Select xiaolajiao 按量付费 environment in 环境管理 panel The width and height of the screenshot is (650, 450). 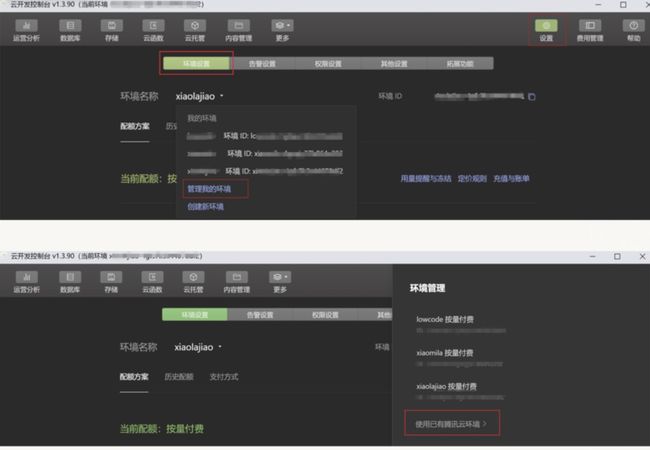point(461,392)
